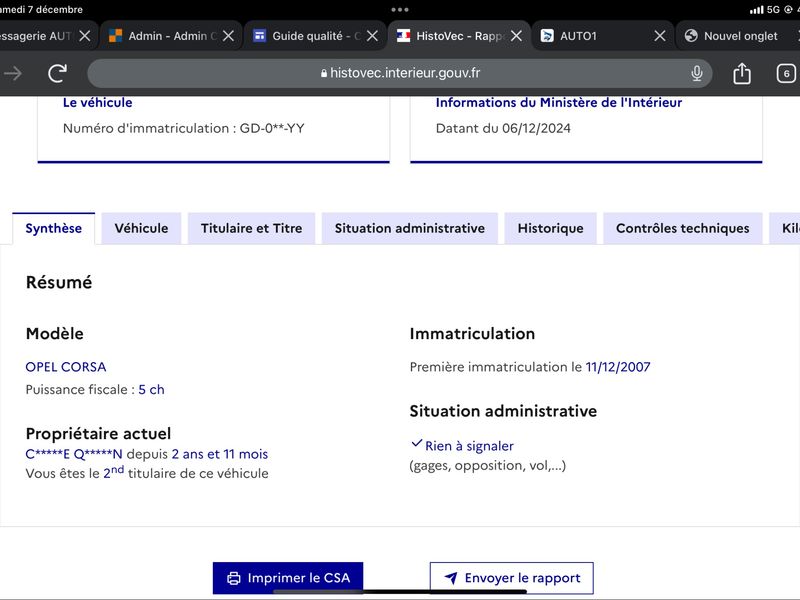Open the Contrôles techniques tab
800x600 pixels.
683,228
